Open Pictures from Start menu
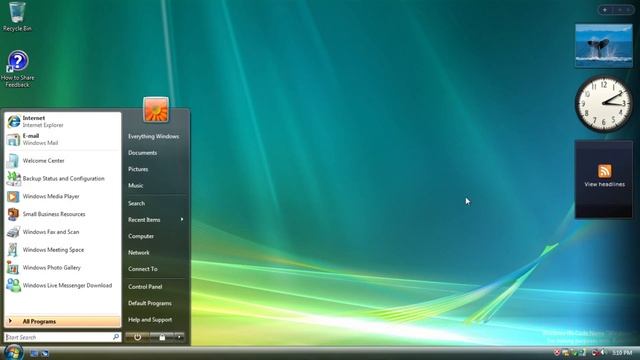 tap(138, 169)
